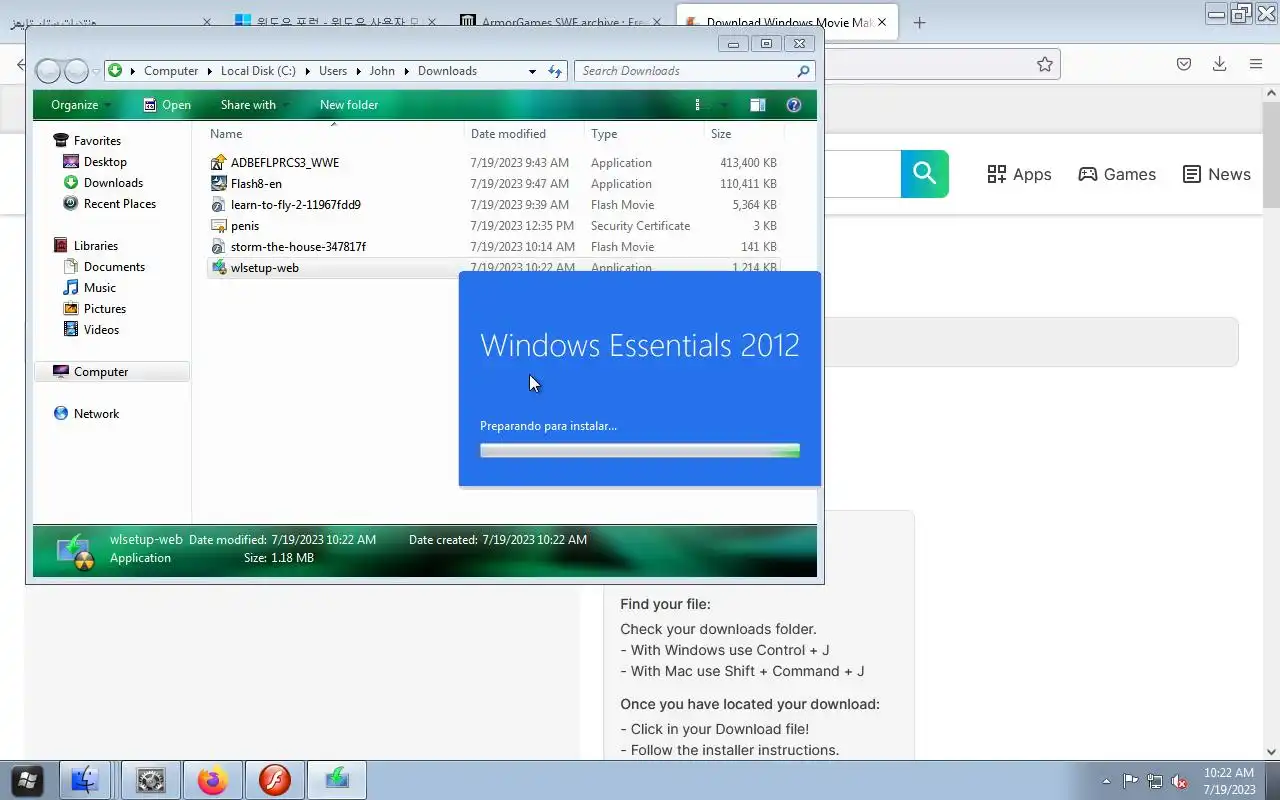Open Firefox Pocket save icon
The image size is (1280, 800).
pyautogui.click(x=1184, y=64)
